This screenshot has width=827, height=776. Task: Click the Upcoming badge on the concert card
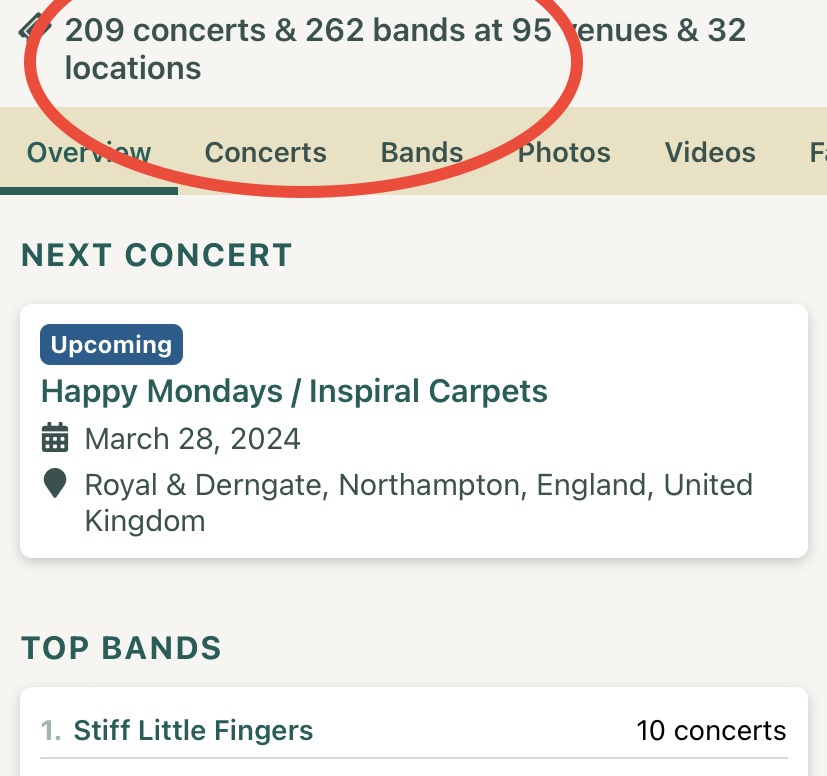[111, 344]
